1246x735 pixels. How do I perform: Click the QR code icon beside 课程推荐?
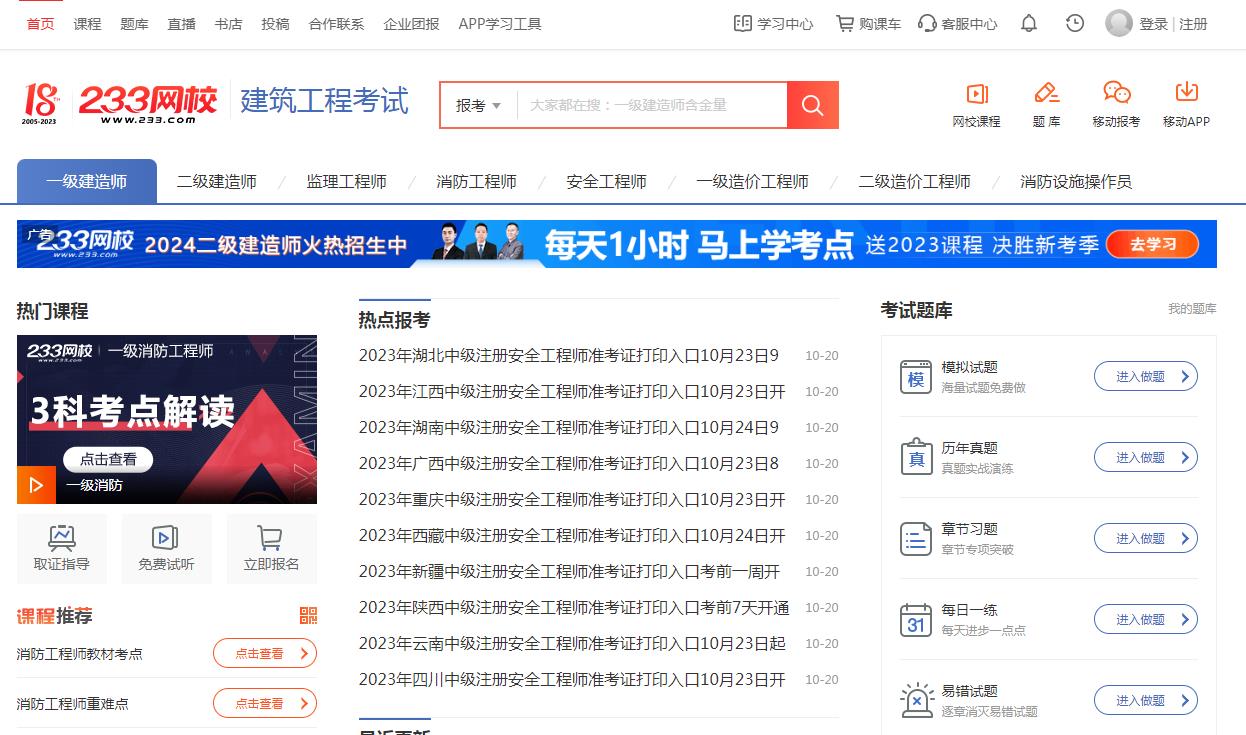[x=308, y=615]
